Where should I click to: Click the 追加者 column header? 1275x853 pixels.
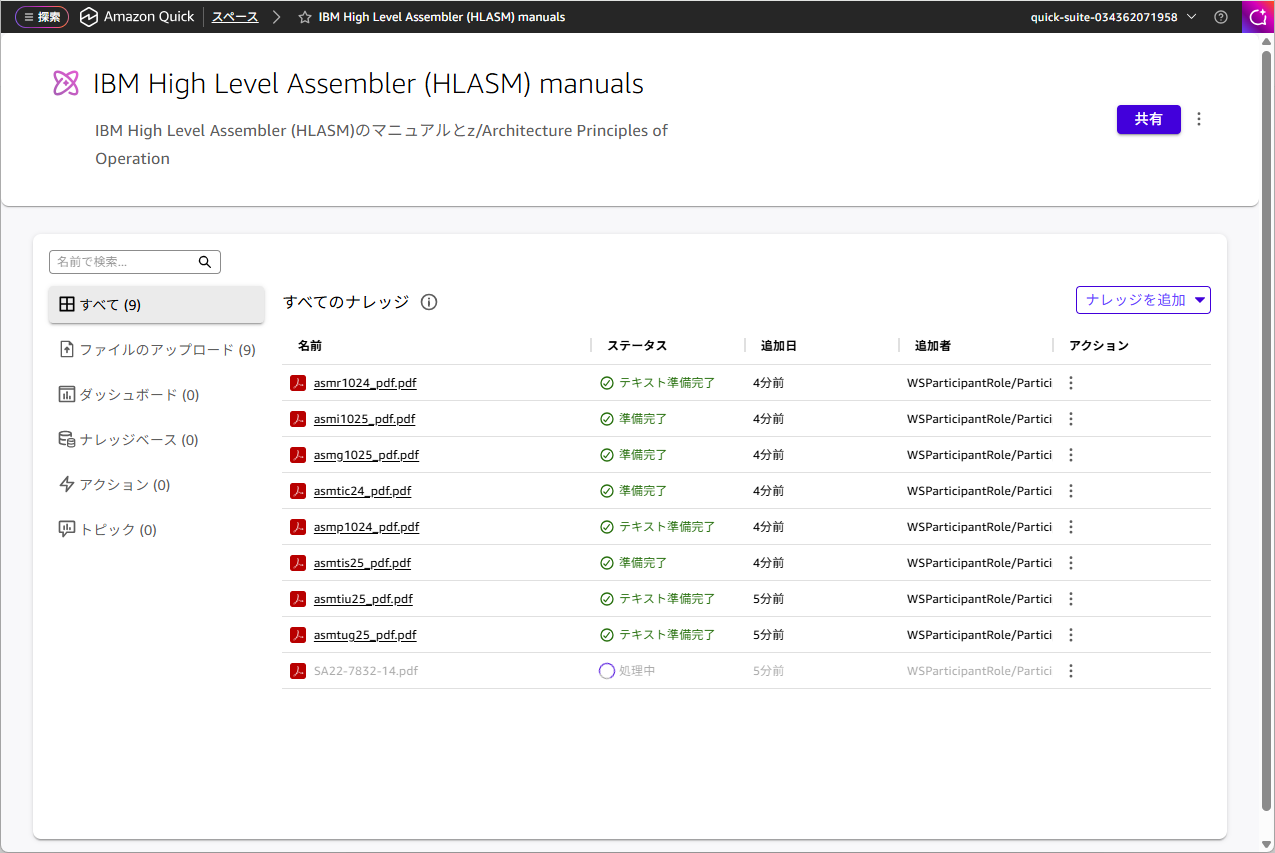[933, 346]
